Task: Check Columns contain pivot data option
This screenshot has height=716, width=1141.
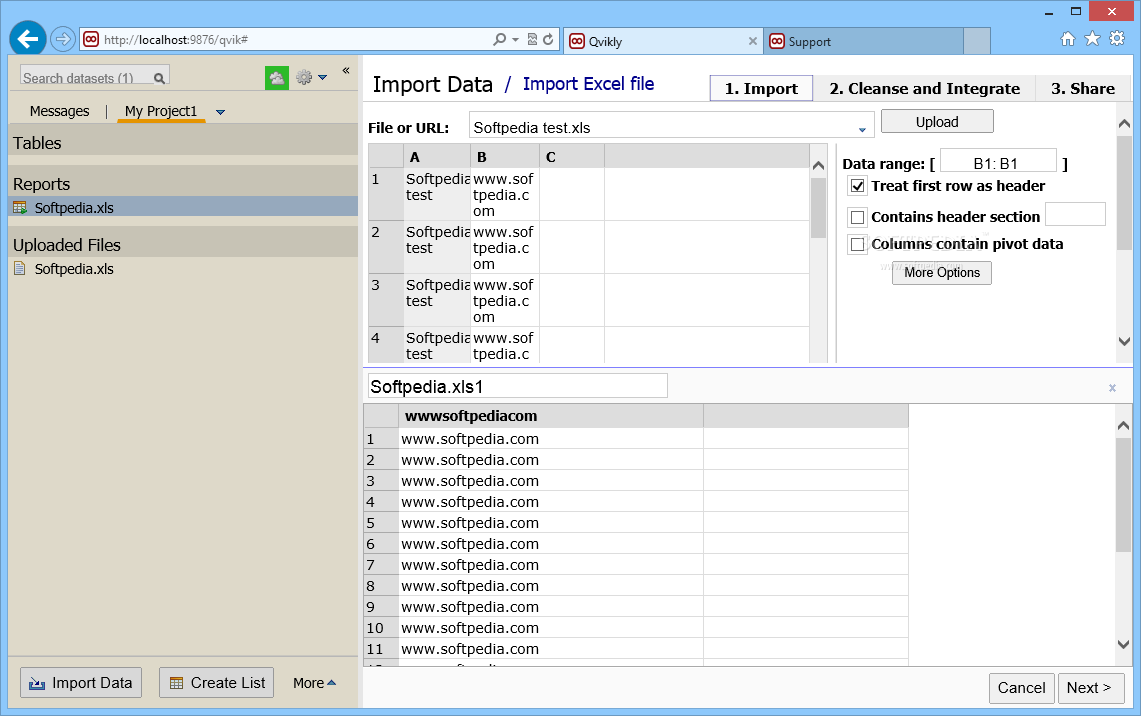Action: point(858,244)
